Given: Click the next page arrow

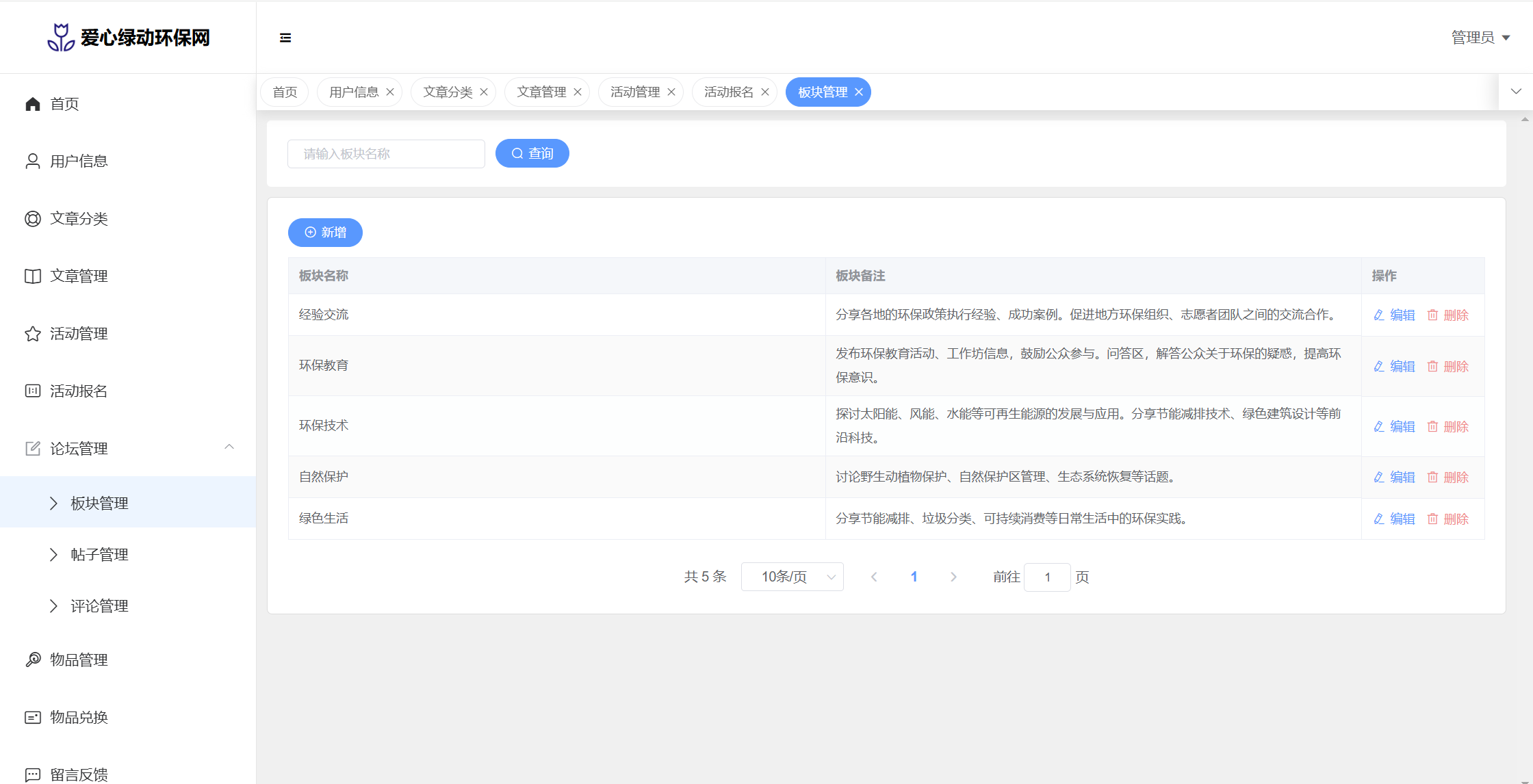Looking at the screenshot, I should pos(953,577).
